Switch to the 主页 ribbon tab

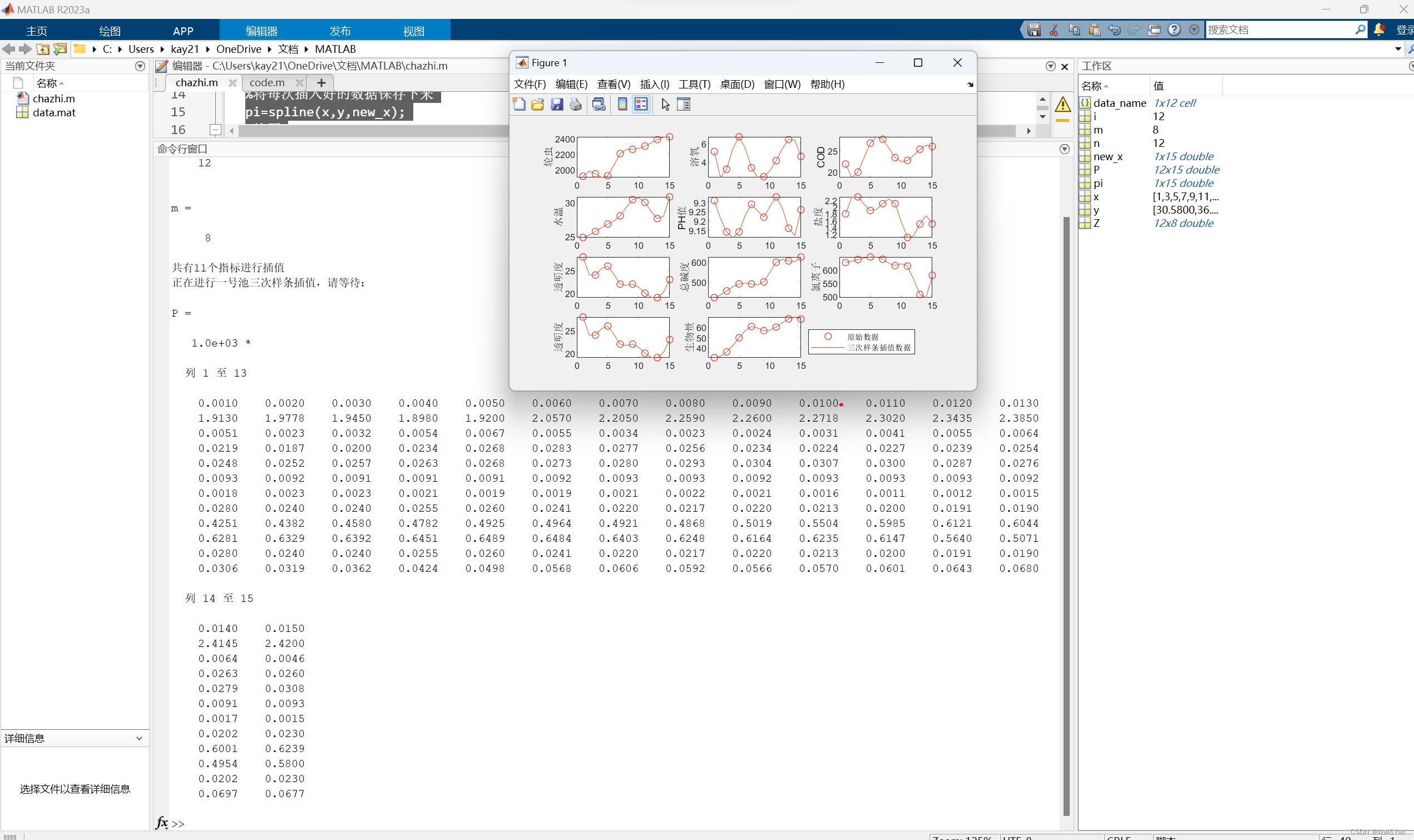pos(37,31)
